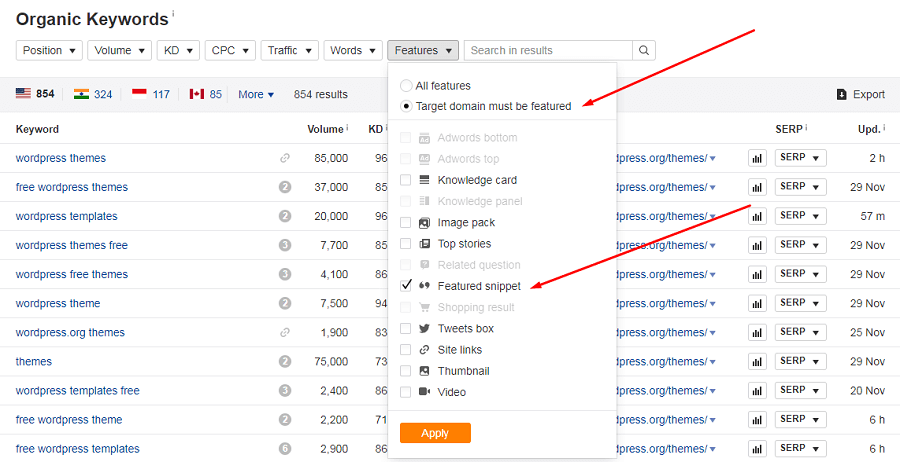Click SERP features badge 3 for wordpress themes free

285,246
